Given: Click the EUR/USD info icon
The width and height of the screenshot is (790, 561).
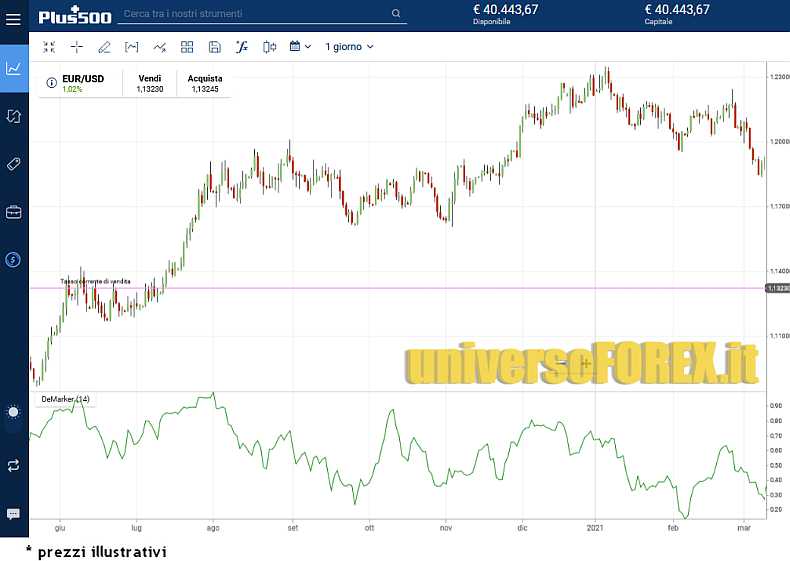Looking at the screenshot, I should pos(51,82).
